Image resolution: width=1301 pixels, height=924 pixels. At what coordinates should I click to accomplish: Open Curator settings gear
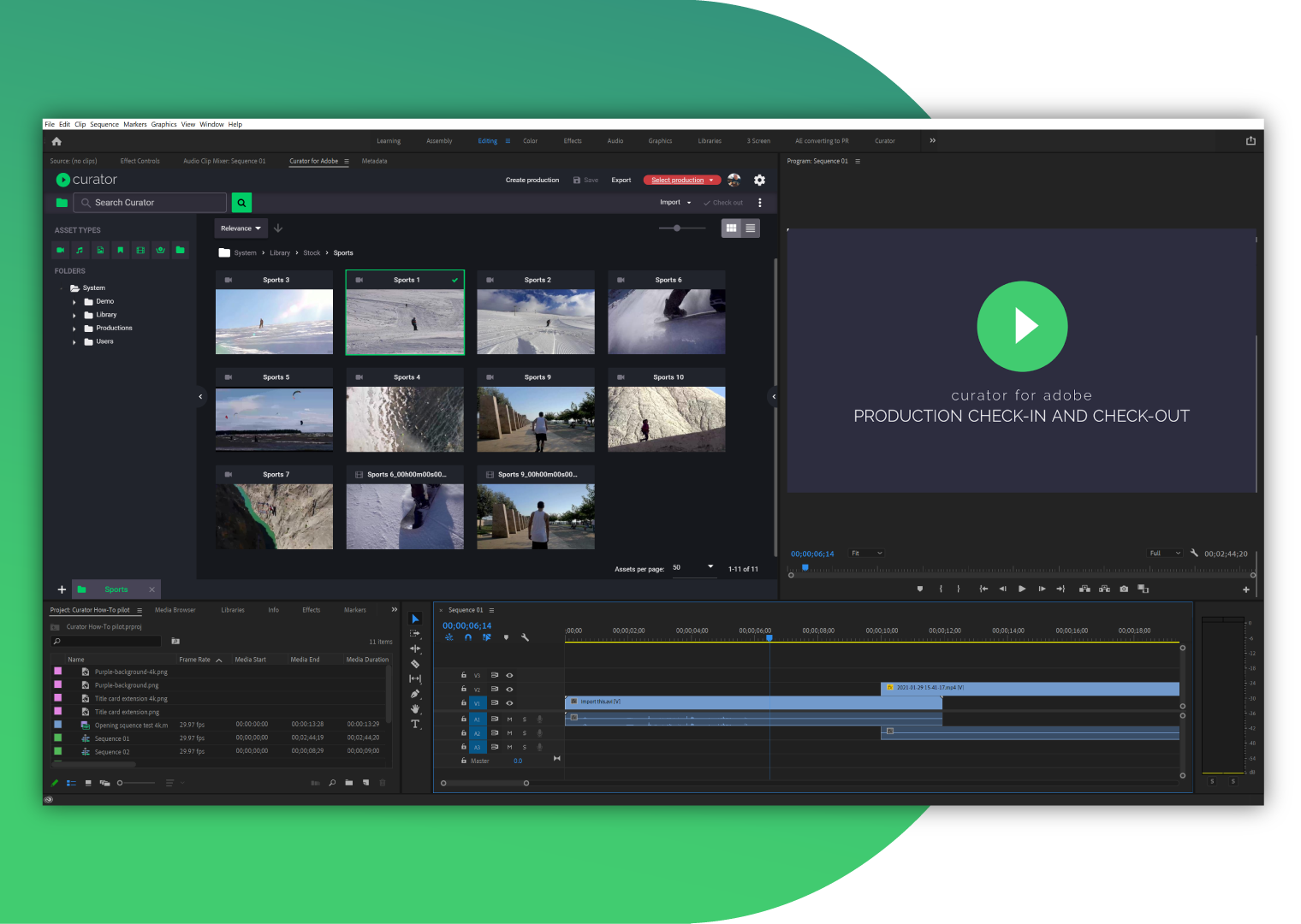pyautogui.click(x=759, y=180)
